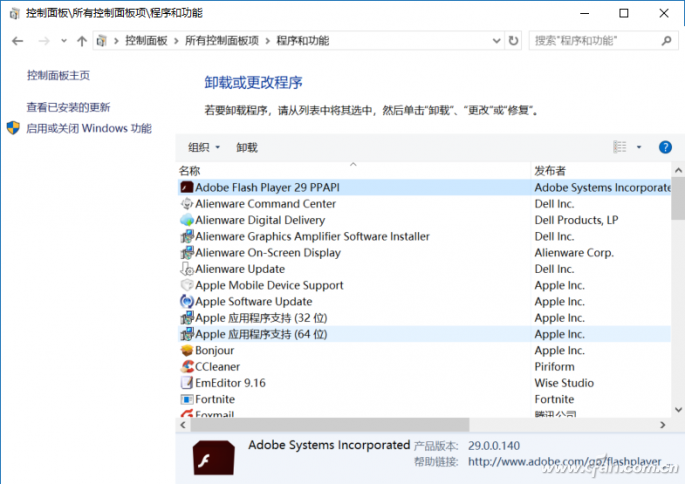
Task: Click the Alienware Corp. publisher cell
Action: point(574,252)
